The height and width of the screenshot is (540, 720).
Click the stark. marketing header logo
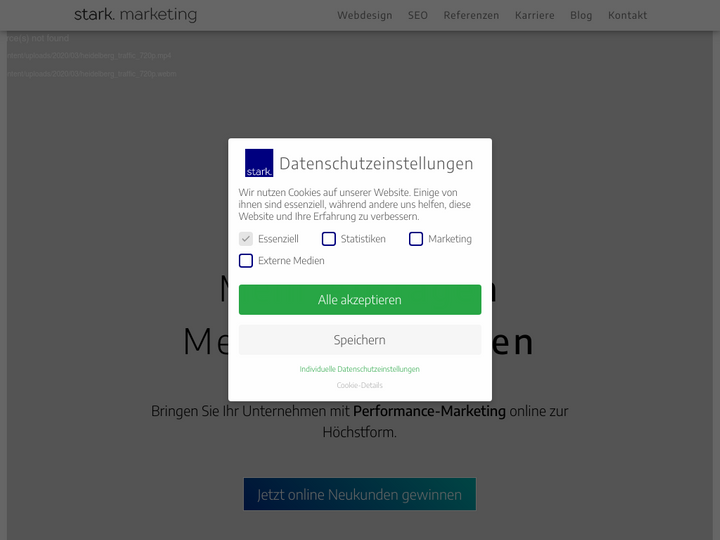click(135, 15)
